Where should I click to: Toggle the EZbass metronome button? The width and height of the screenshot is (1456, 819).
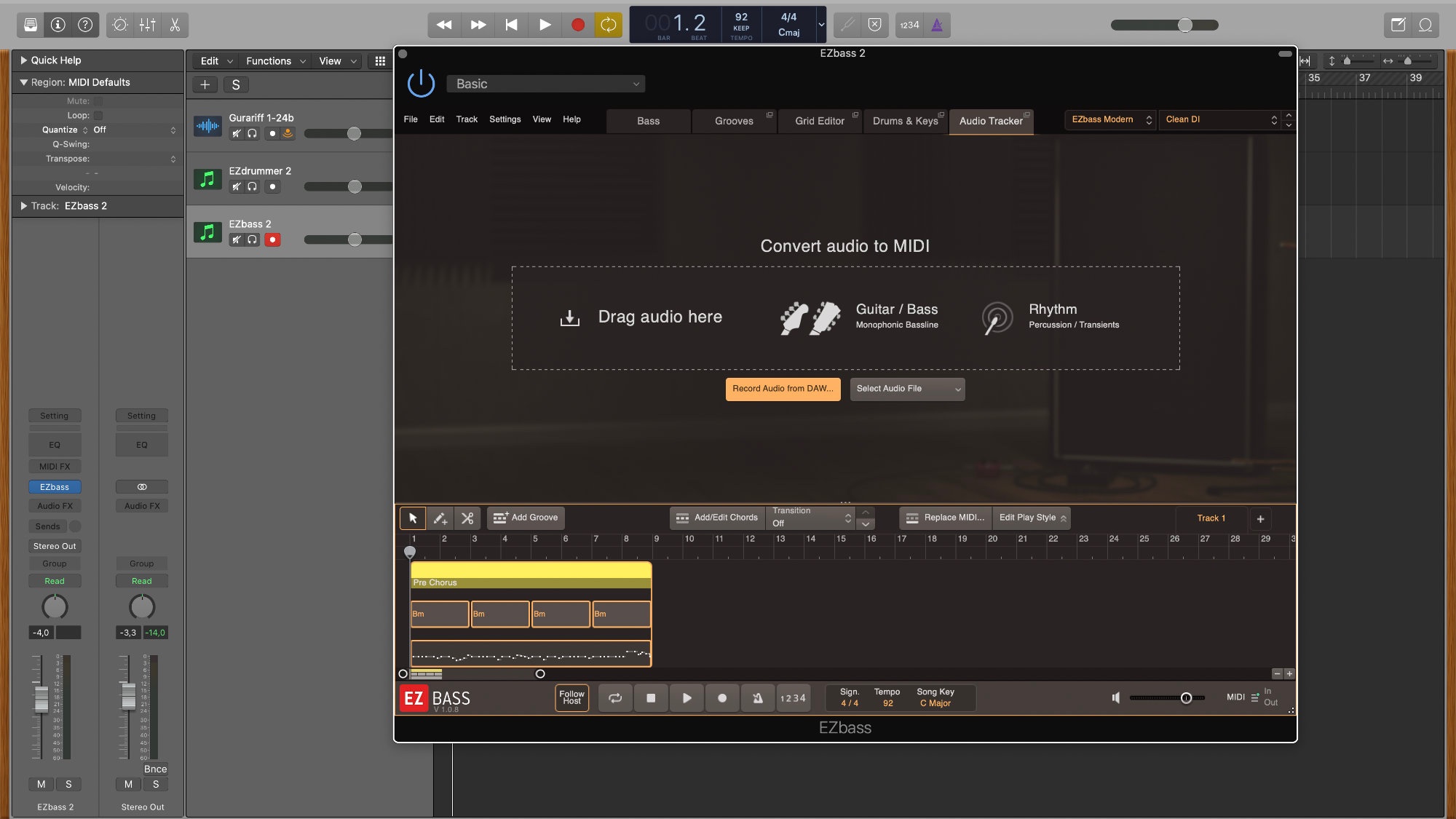point(757,698)
